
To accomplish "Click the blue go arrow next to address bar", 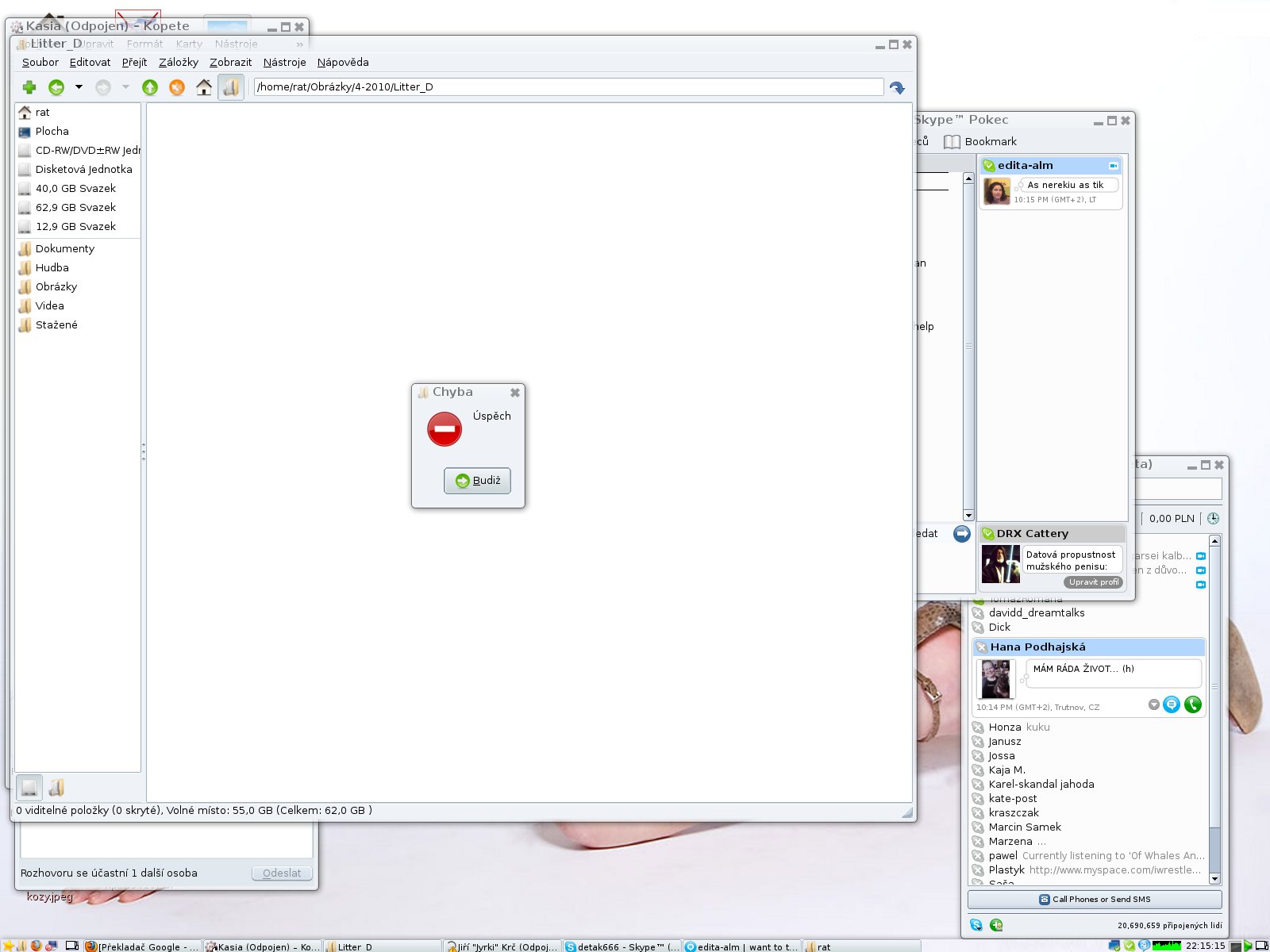I will click(897, 87).
